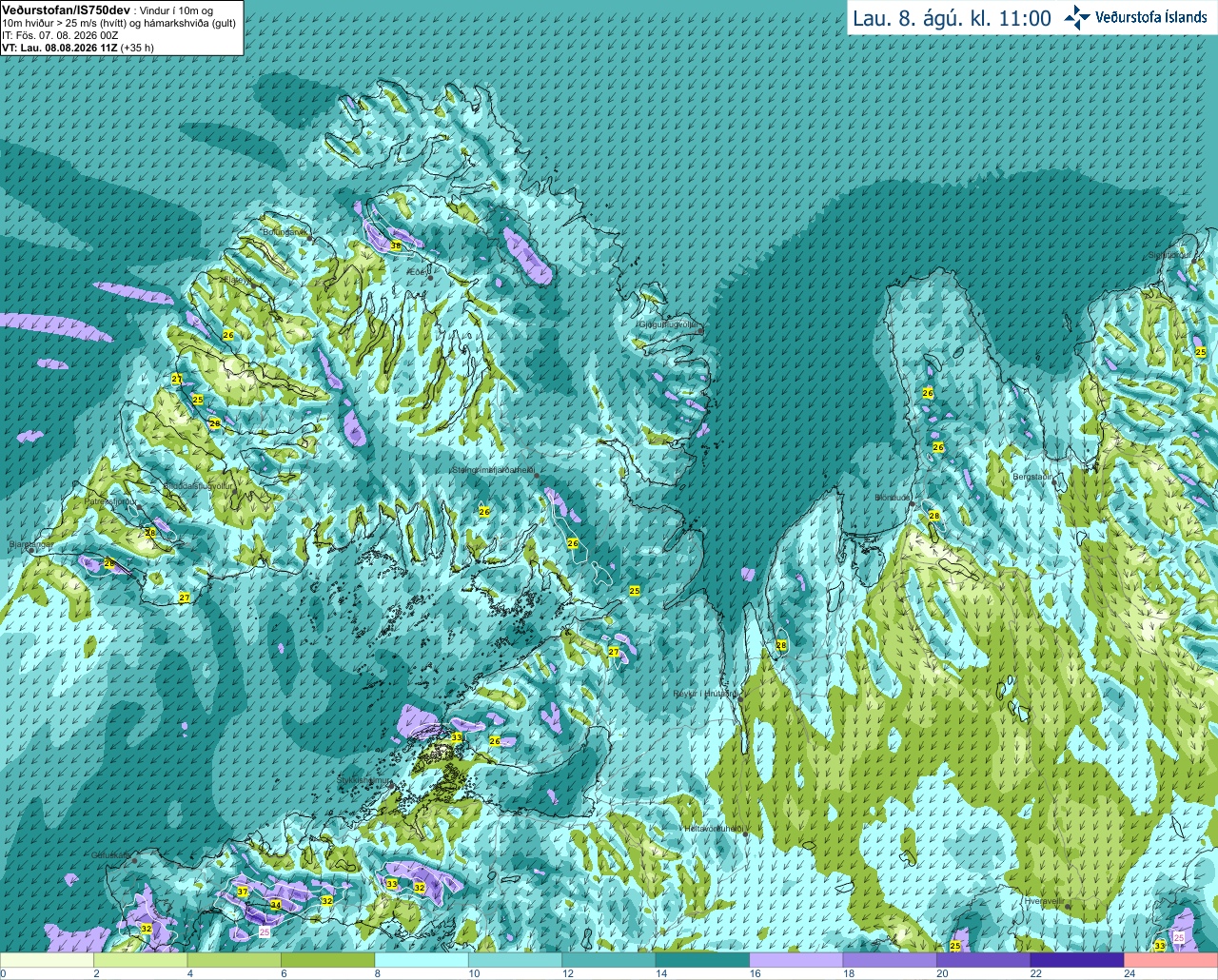The height and width of the screenshot is (980, 1218).
Task: Pick the dark teal 14–16 legend swatch
Action: click(702, 960)
